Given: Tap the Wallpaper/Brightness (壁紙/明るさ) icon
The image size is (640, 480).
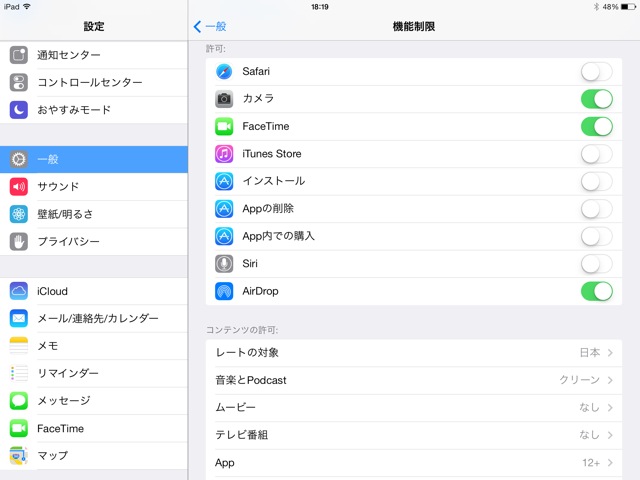Looking at the screenshot, I should click(x=19, y=214).
